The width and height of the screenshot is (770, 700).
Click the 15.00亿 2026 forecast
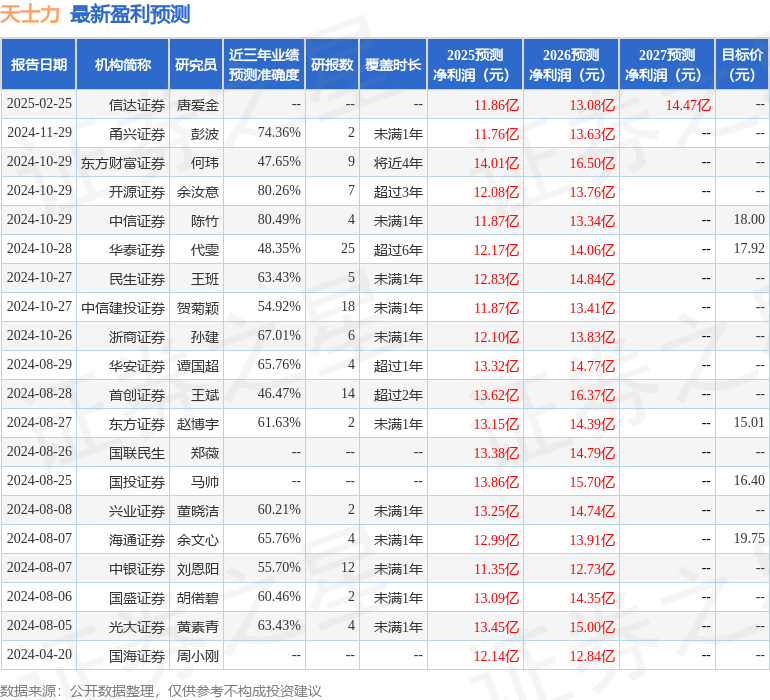coord(592,626)
